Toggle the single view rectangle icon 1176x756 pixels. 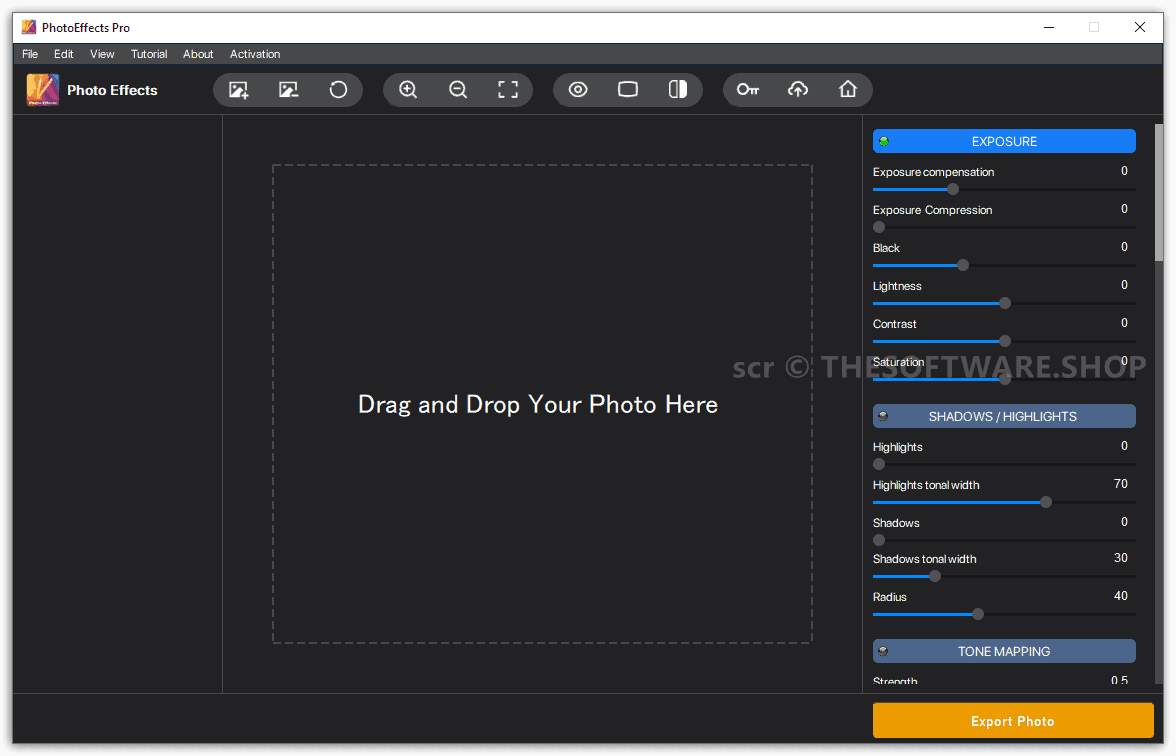628,90
